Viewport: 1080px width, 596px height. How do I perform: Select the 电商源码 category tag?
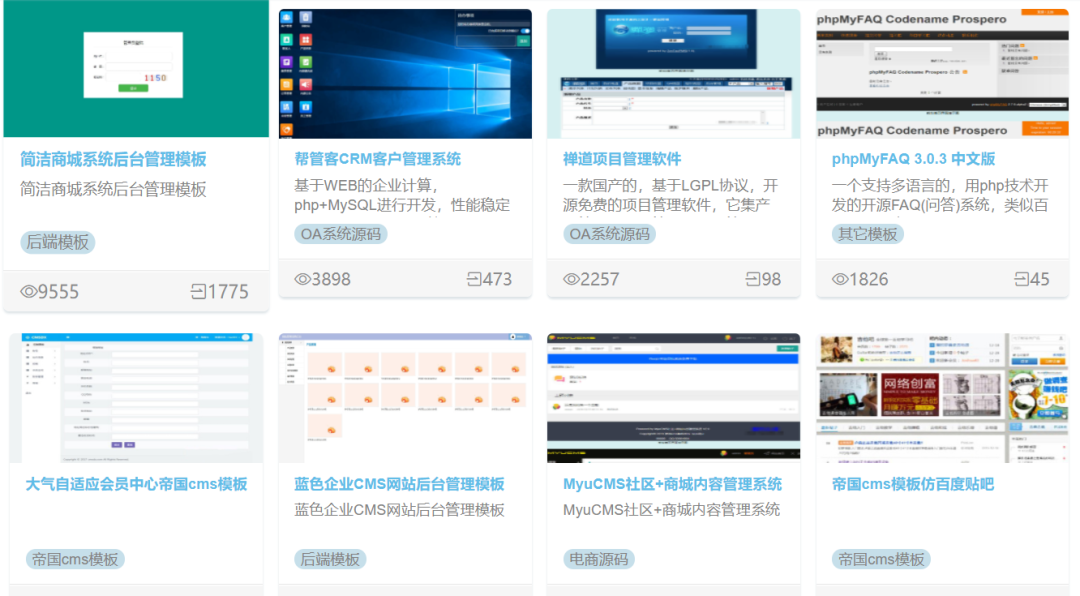pyautogui.click(x=600, y=560)
